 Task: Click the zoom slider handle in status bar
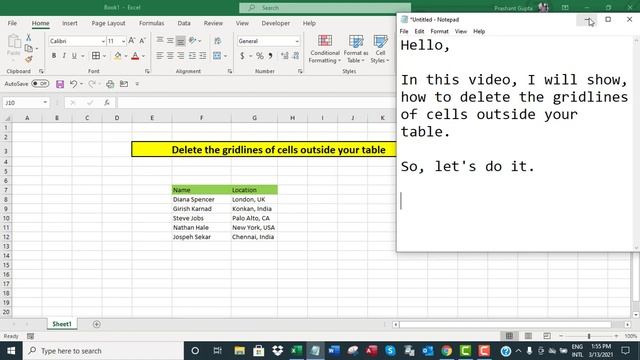click(589, 336)
